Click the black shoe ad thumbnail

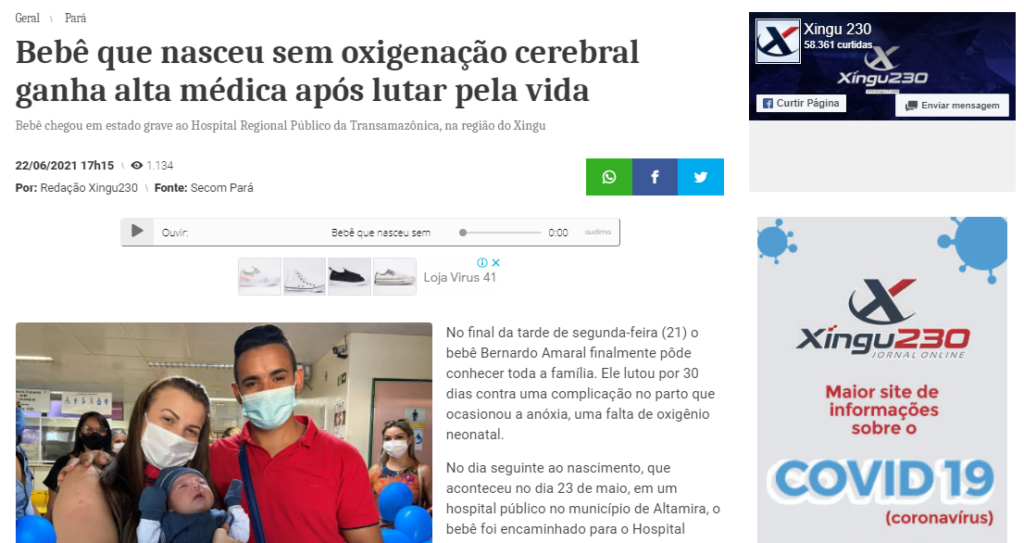pyautogui.click(x=349, y=276)
